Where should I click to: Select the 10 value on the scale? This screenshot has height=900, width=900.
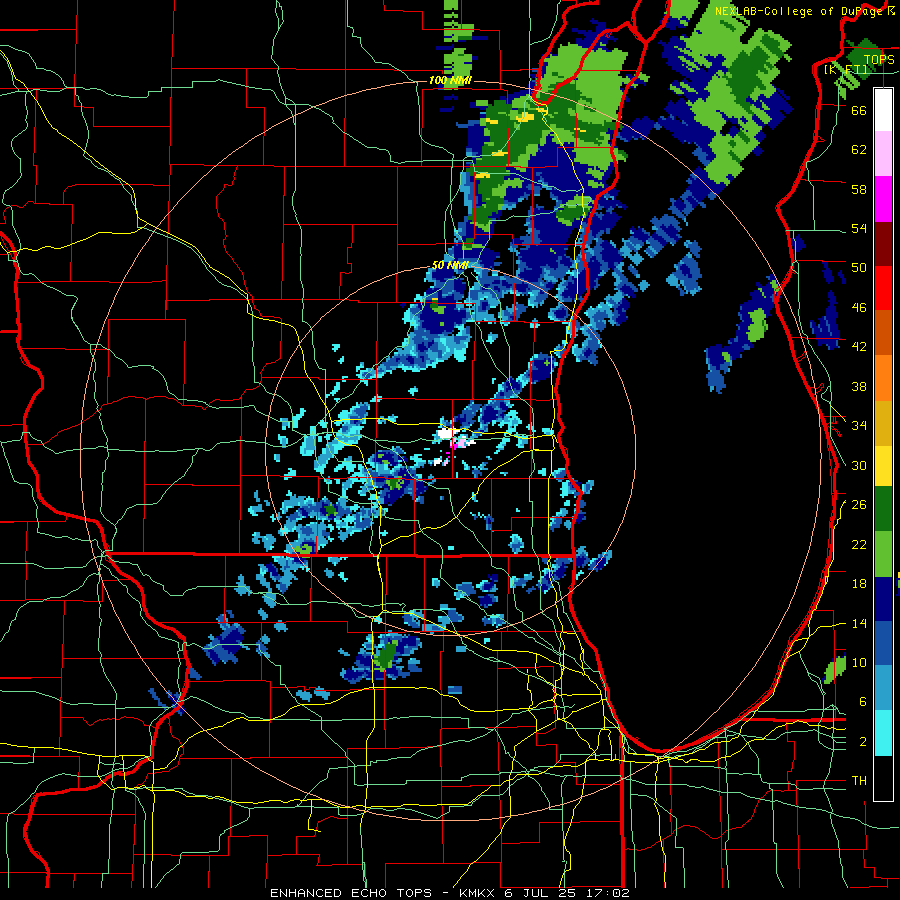coord(859,662)
